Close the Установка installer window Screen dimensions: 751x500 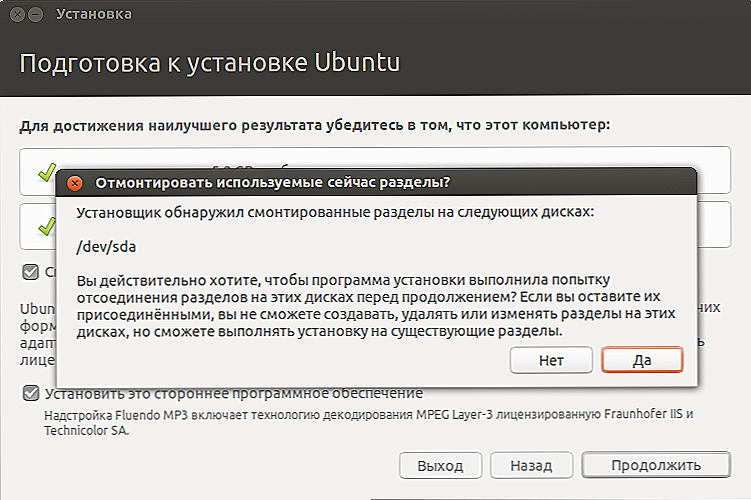[17, 15]
